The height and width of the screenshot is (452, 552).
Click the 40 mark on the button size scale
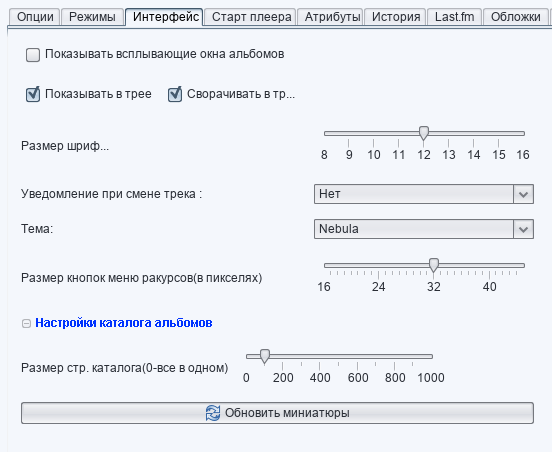click(x=489, y=287)
